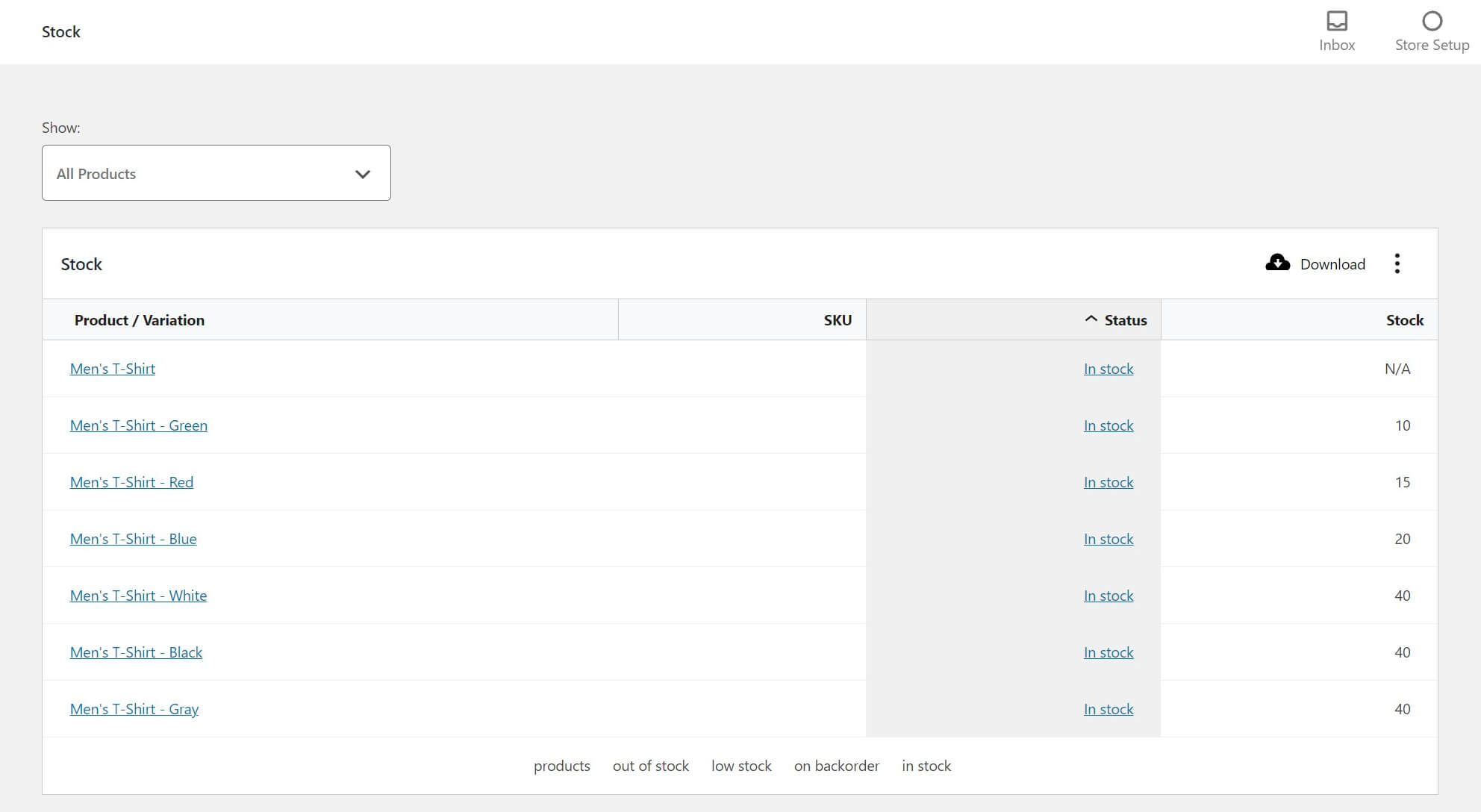Screen dimensions: 1481x812
Task: Click the sort arrow on the Status column
Action: [x=1089, y=319]
